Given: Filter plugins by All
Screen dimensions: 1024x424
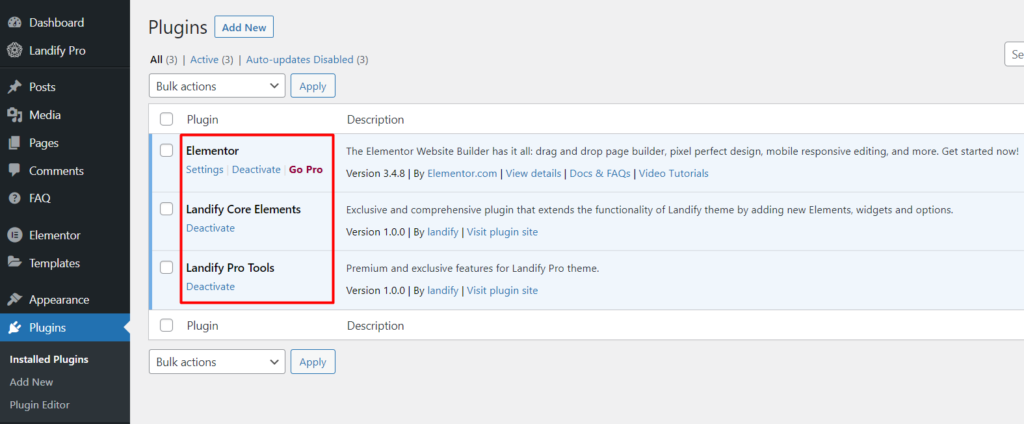Looking at the screenshot, I should pyautogui.click(x=156, y=60).
